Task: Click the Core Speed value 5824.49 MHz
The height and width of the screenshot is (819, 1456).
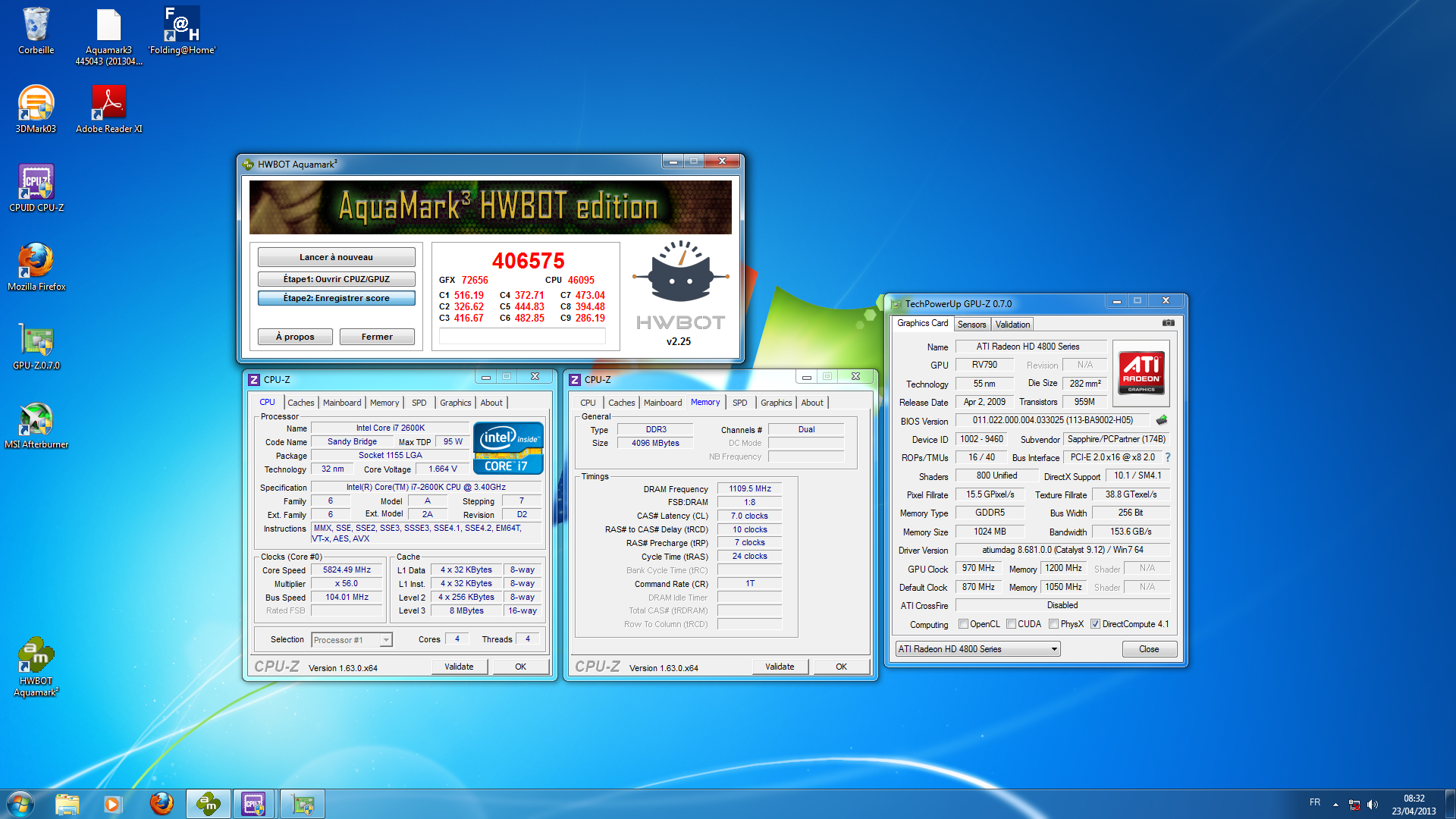Action: (x=347, y=570)
